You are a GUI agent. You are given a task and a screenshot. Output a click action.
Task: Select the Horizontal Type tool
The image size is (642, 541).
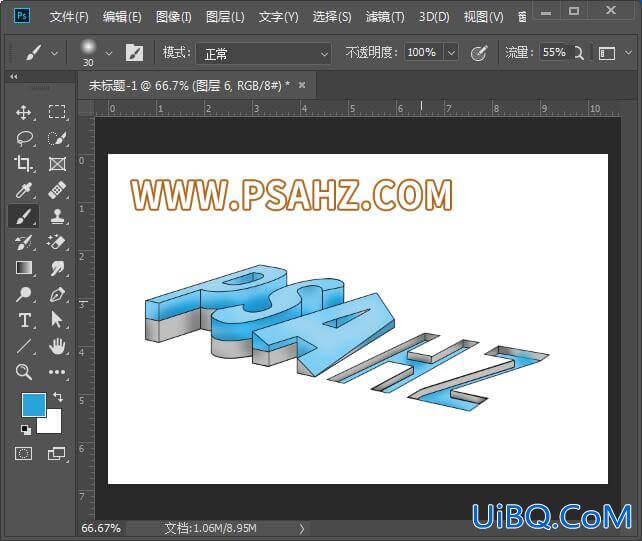tap(25, 320)
